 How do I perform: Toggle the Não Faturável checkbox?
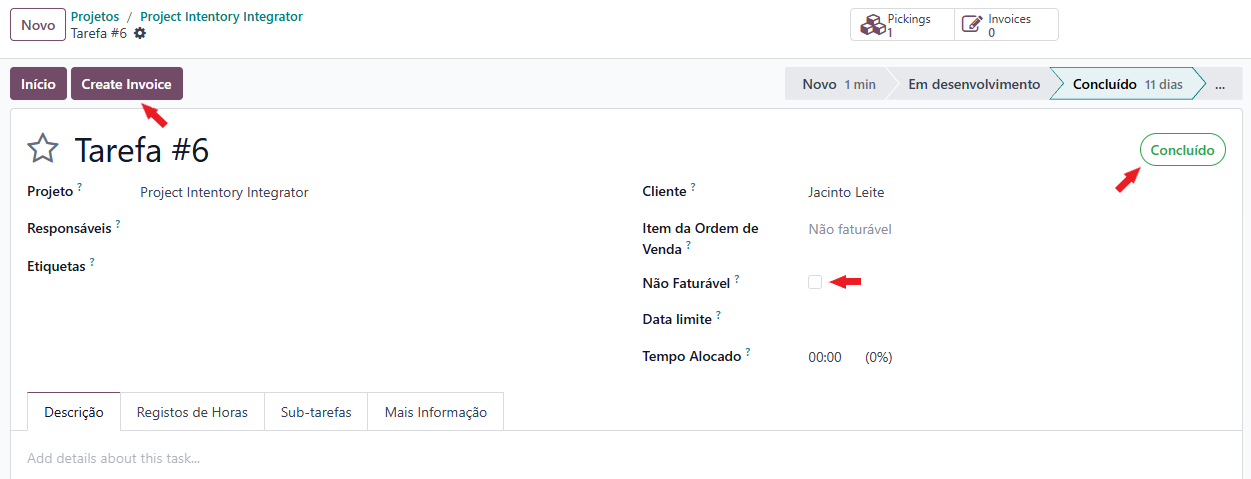coord(815,282)
